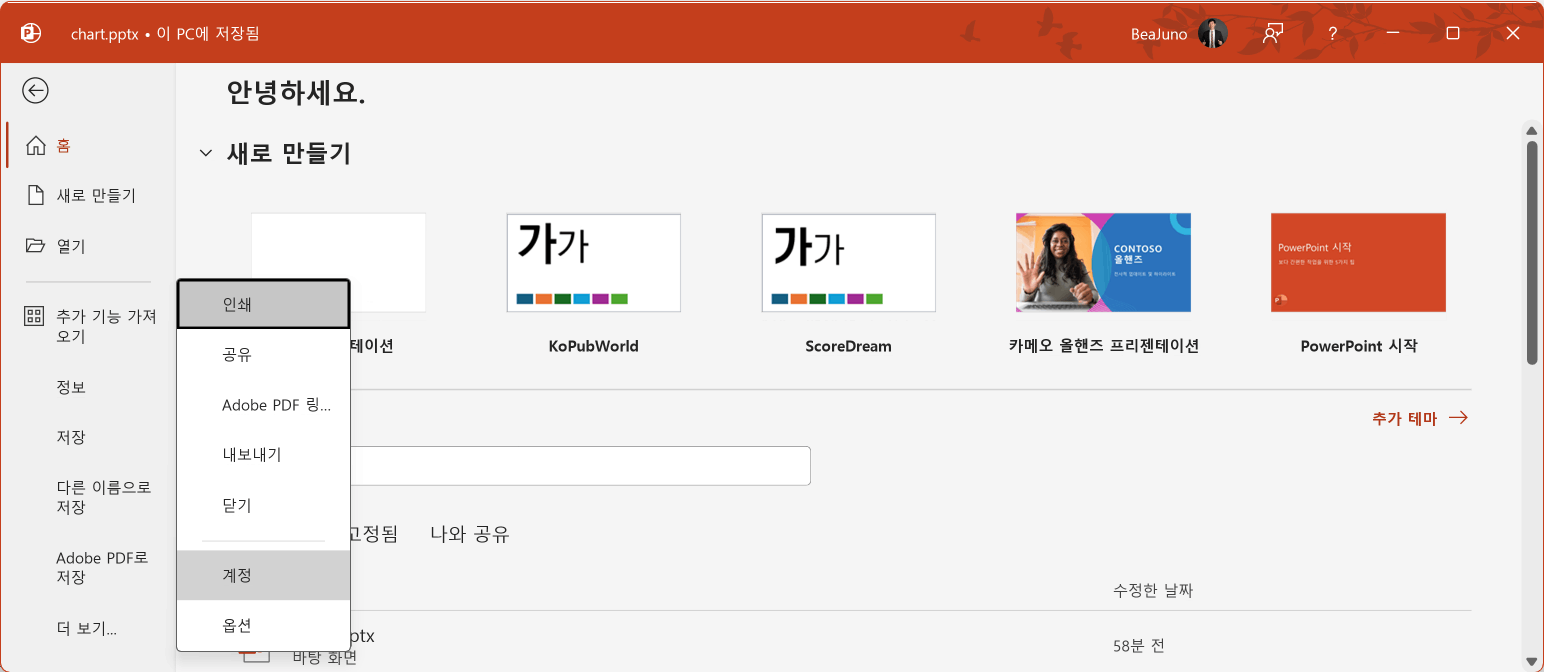Image resolution: width=1544 pixels, height=672 pixels.
Task: Choose the ScoreDream template thumbnail
Action: [x=849, y=262]
